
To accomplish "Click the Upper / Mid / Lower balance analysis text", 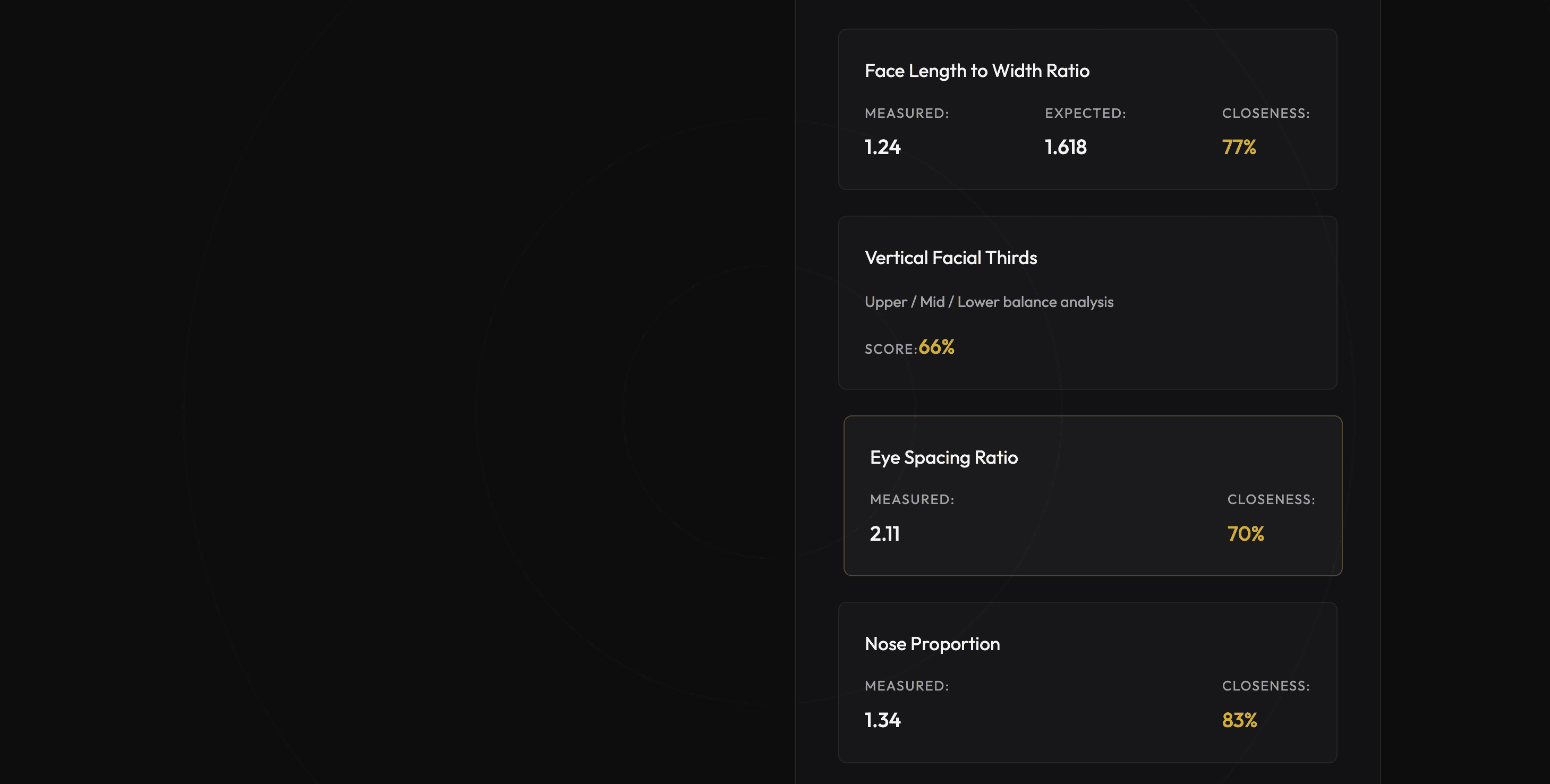I will [989, 302].
